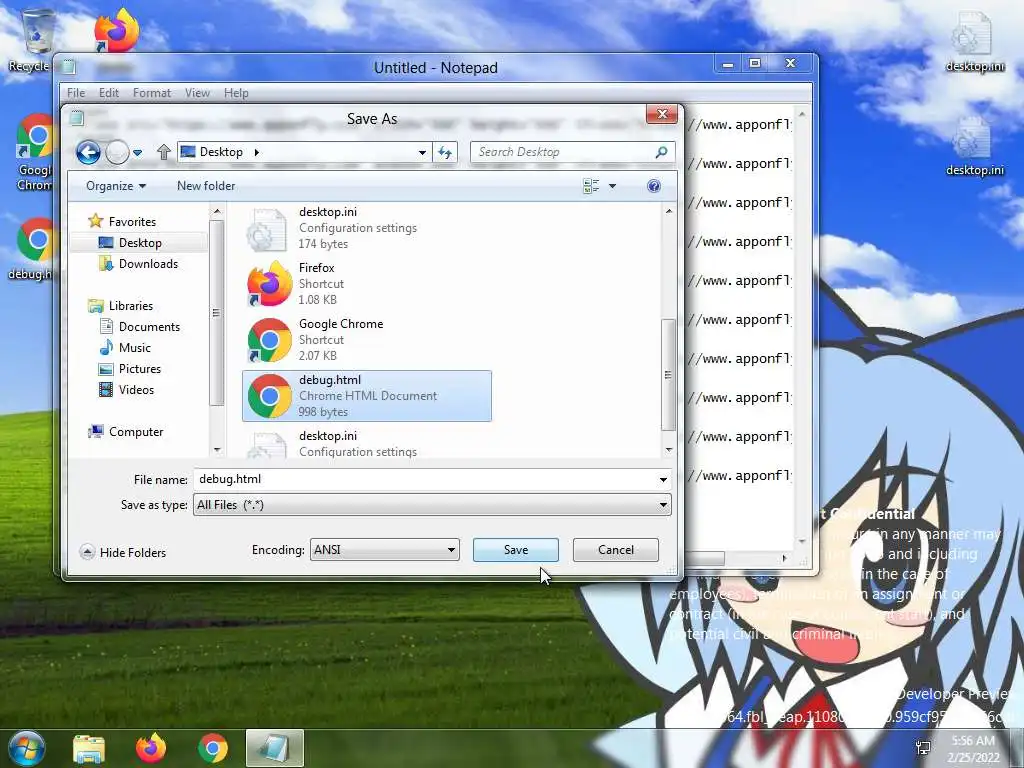Image resolution: width=1024 pixels, height=768 pixels.
Task: Click Hide Folders toggle
Action: [x=123, y=552]
